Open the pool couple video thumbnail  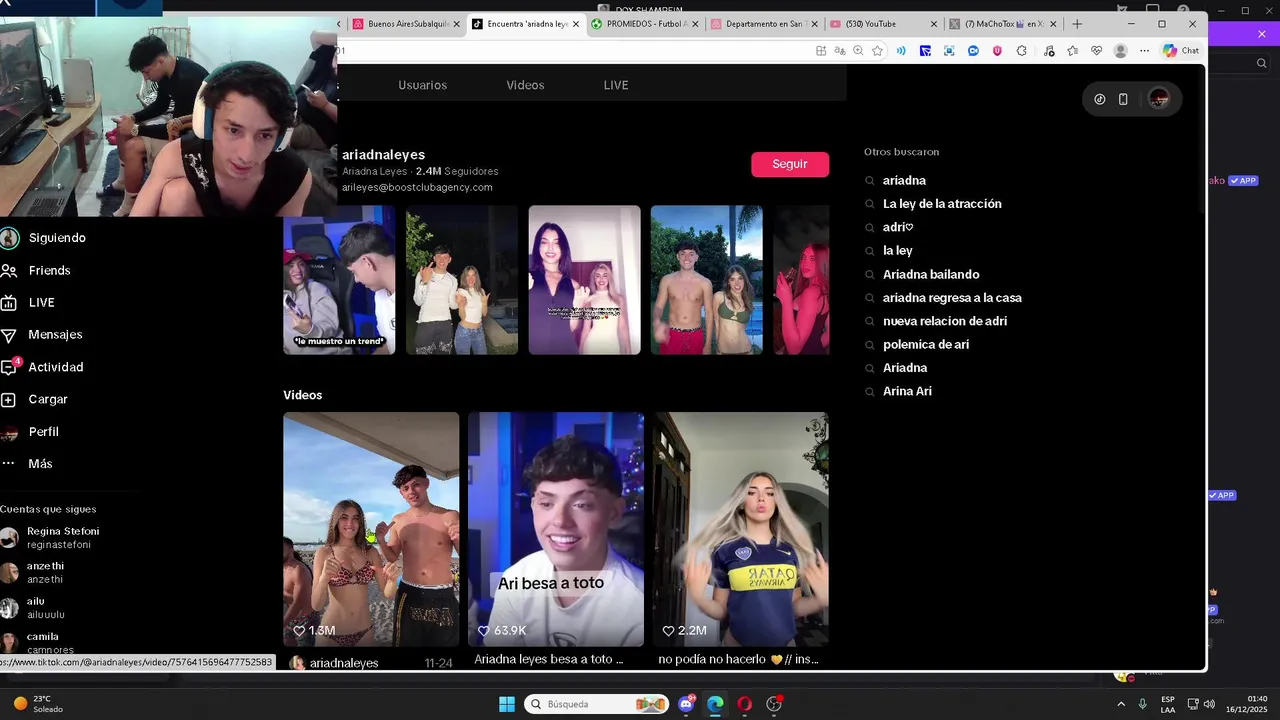point(707,280)
